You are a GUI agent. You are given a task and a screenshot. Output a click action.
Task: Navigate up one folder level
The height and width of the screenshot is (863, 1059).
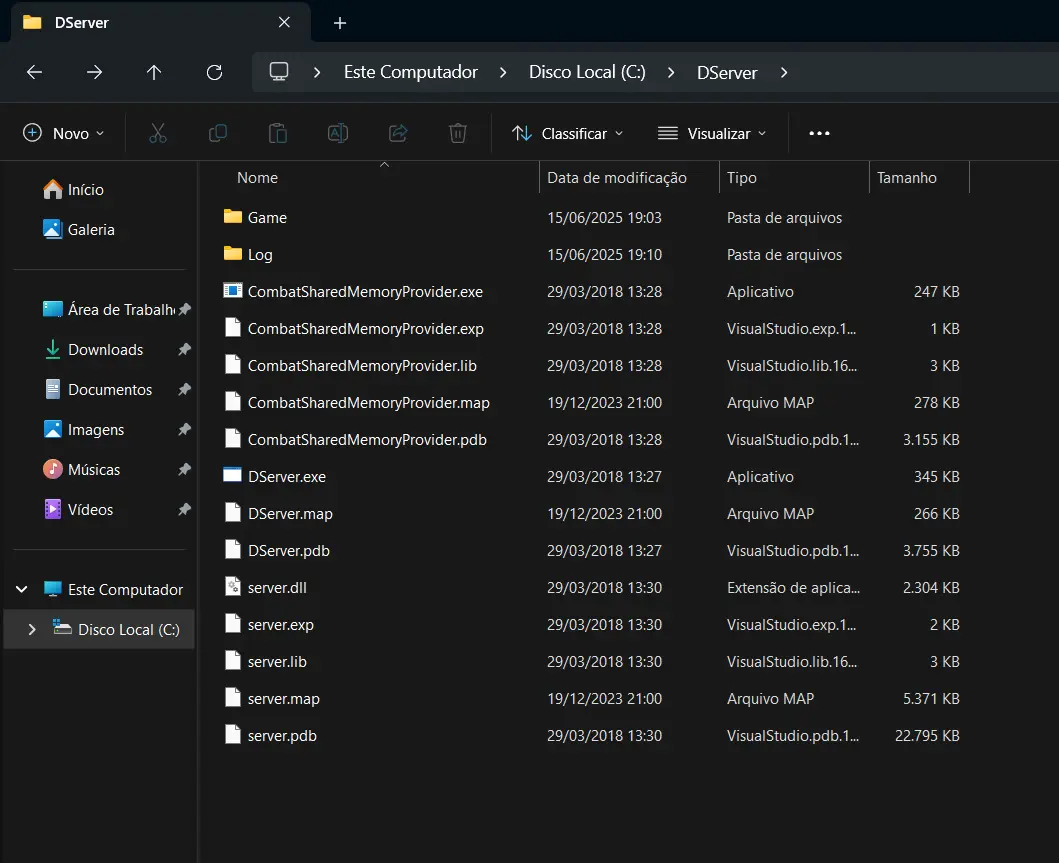(x=154, y=72)
